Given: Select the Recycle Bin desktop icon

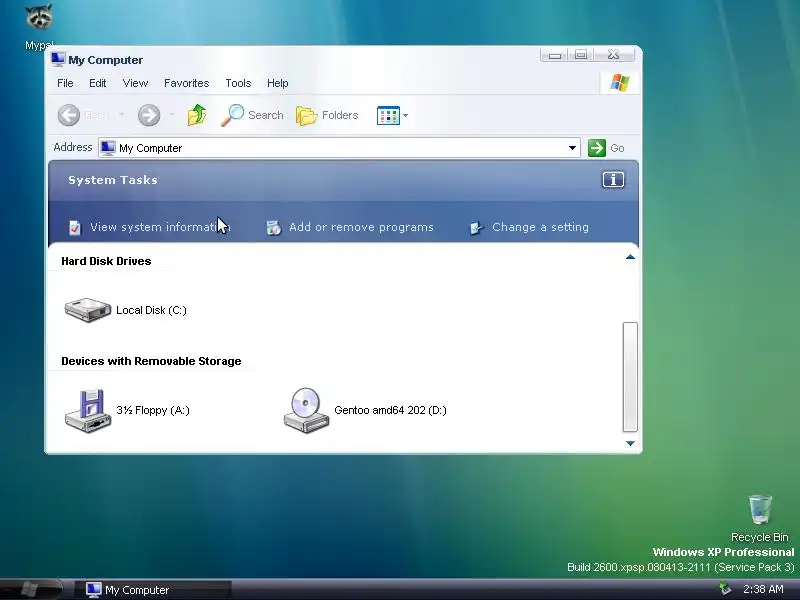Looking at the screenshot, I should coord(760,509).
